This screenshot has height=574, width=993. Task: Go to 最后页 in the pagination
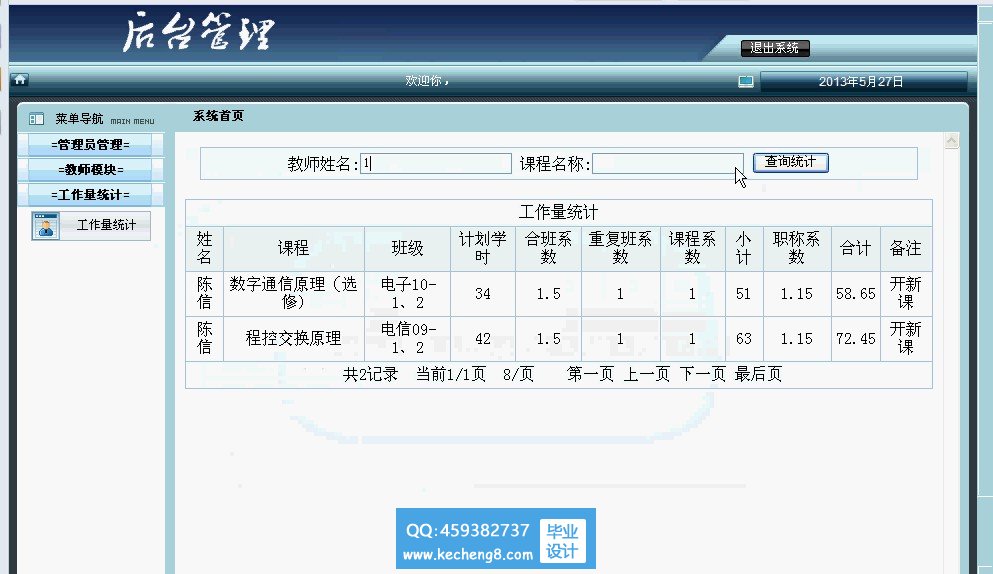(x=758, y=374)
